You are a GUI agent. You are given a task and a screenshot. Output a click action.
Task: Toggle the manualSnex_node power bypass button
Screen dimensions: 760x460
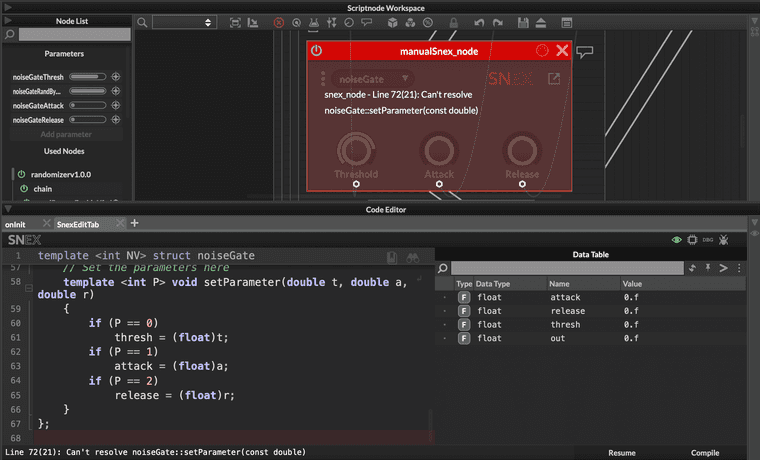coord(317,50)
